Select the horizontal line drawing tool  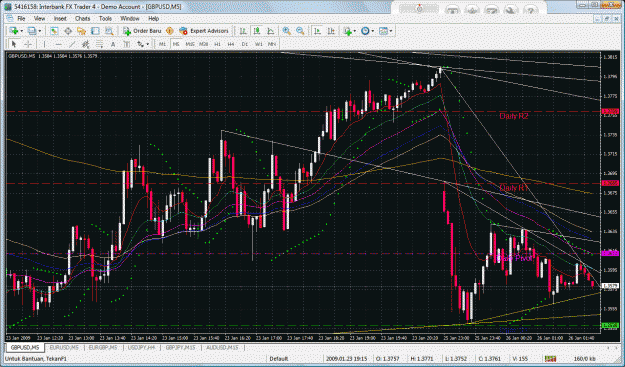tap(59, 44)
